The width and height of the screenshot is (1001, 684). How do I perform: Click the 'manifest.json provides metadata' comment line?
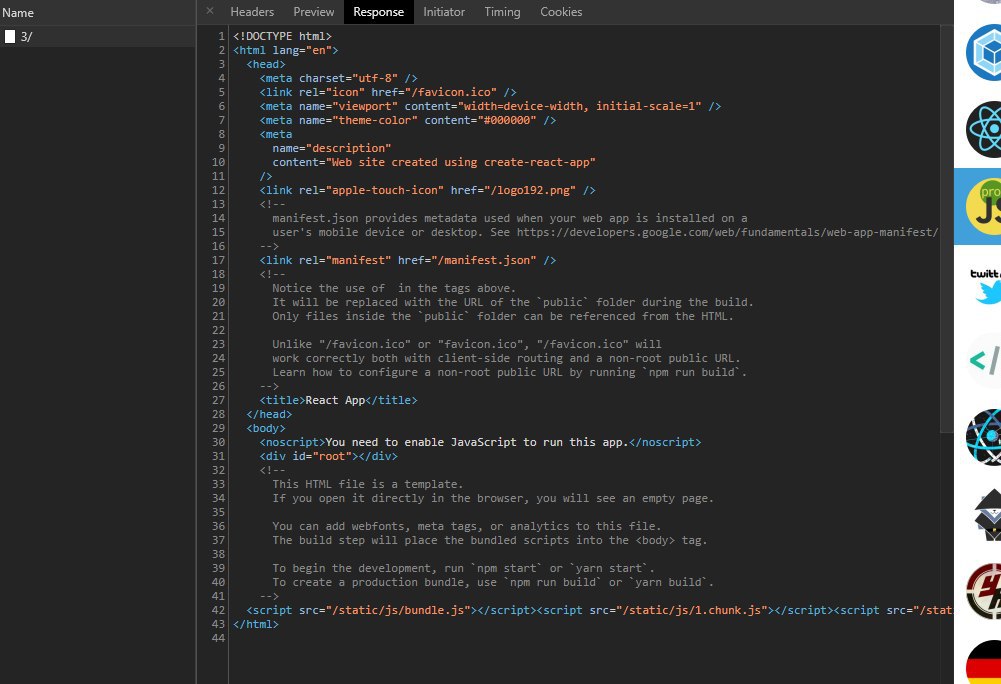509,218
